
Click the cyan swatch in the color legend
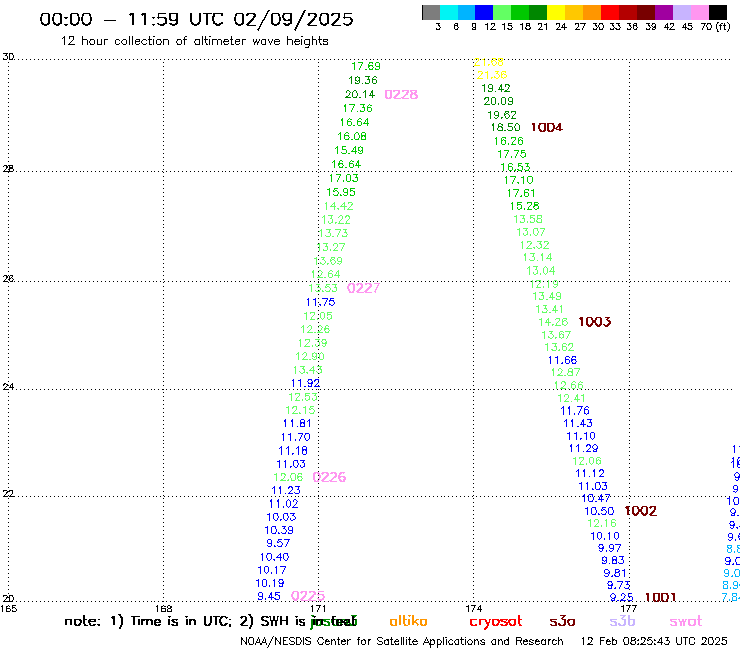pyautogui.click(x=448, y=12)
